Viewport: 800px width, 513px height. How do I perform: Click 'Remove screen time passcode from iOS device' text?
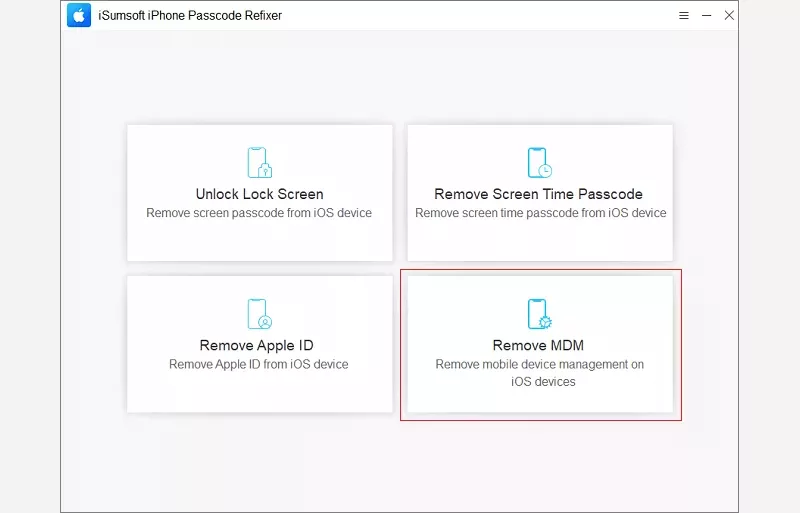pyautogui.click(x=540, y=213)
